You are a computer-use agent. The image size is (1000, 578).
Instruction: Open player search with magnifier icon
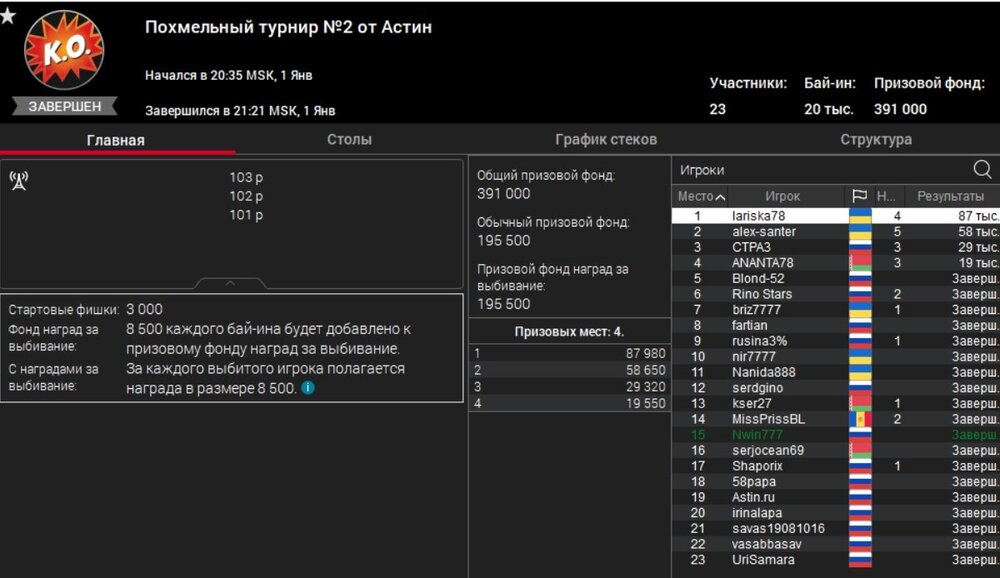(x=982, y=169)
